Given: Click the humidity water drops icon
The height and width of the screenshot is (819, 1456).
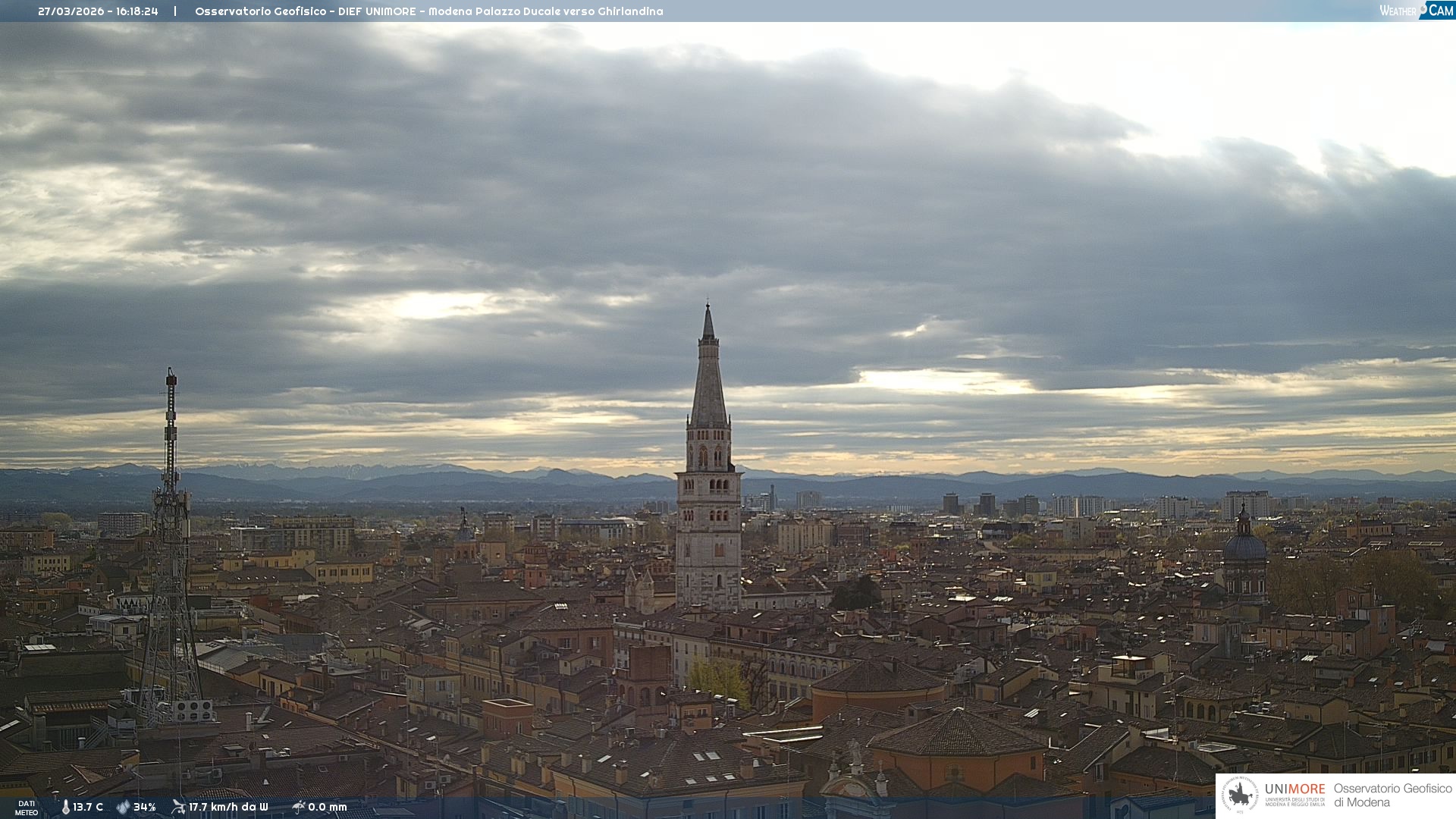Looking at the screenshot, I should pos(123,807).
